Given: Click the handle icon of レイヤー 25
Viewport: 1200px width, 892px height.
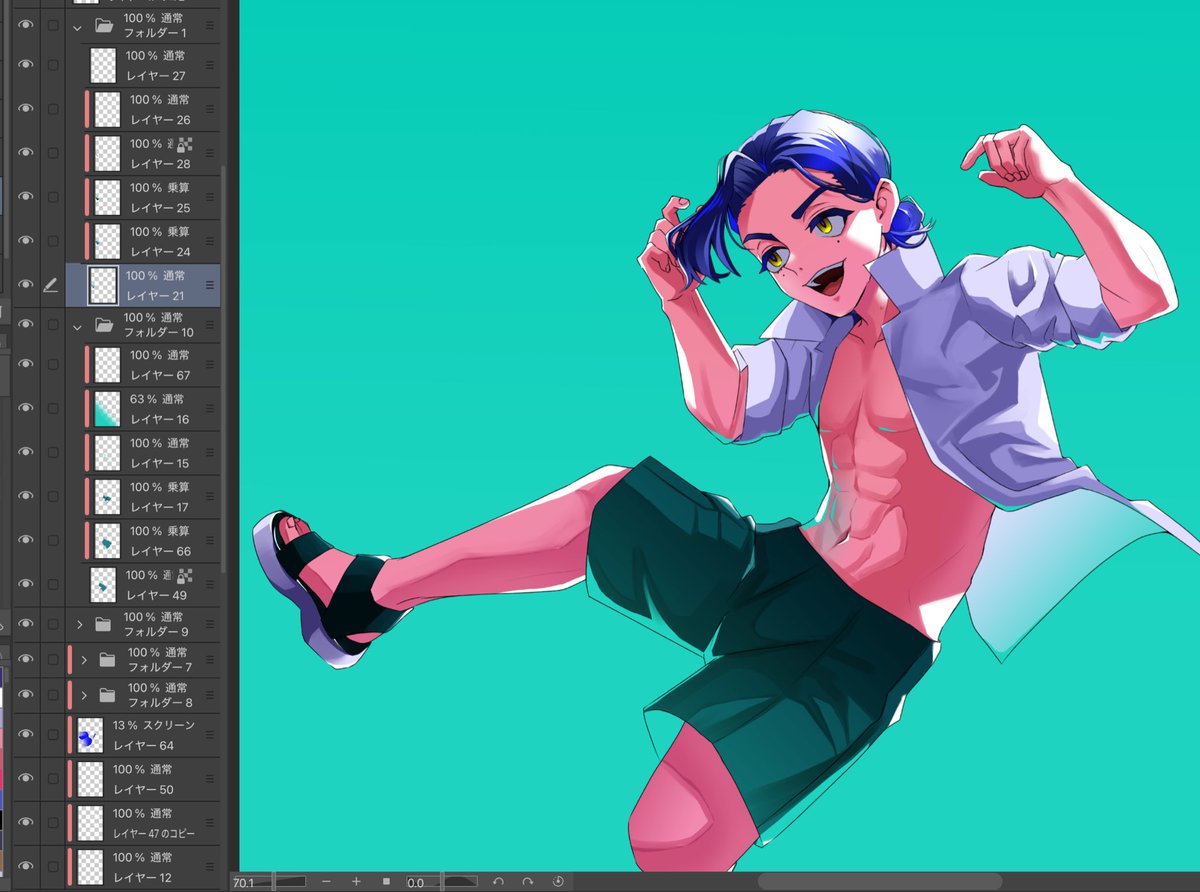Looking at the screenshot, I should (210, 197).
